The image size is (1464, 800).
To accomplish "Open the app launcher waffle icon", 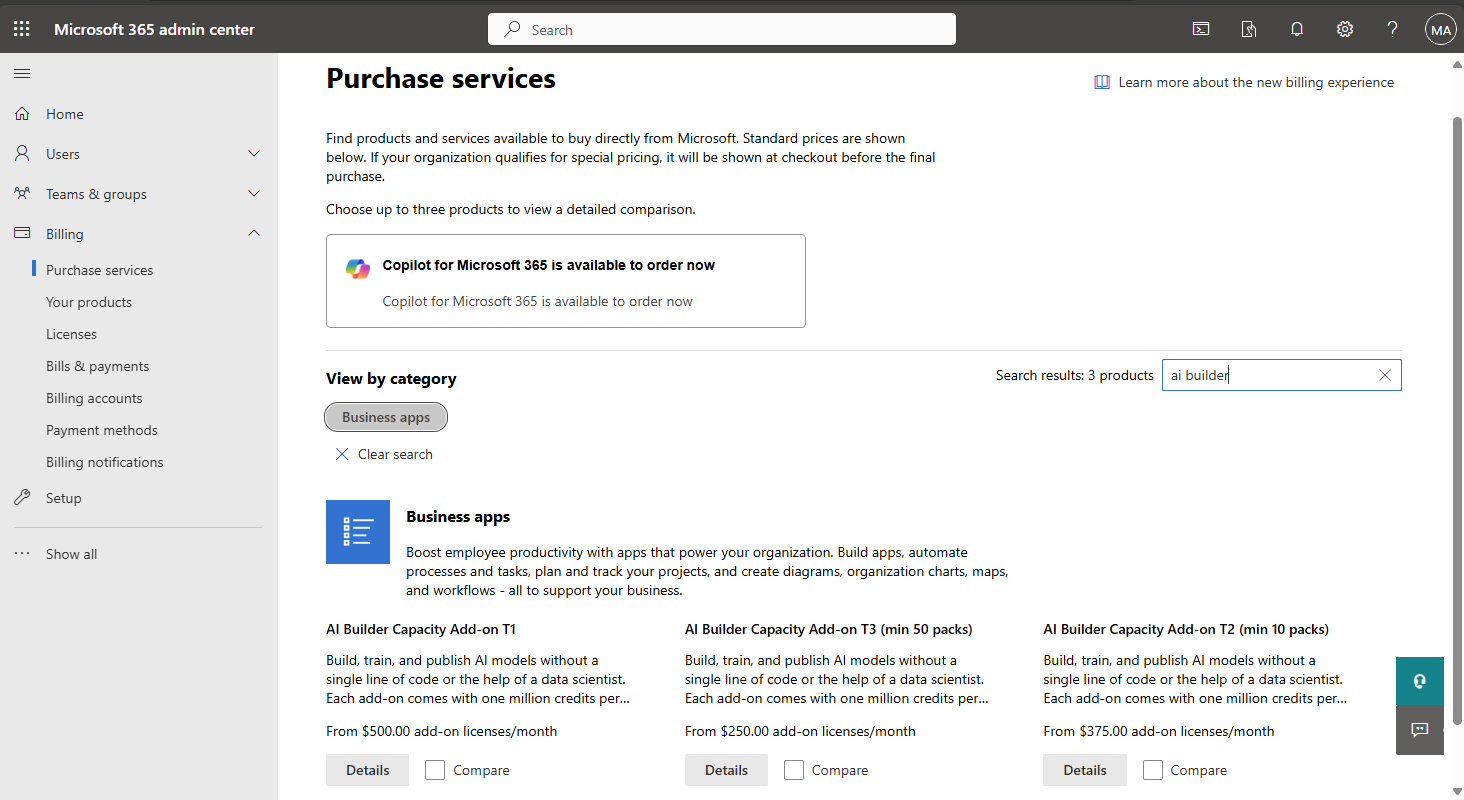I will 22,29.
